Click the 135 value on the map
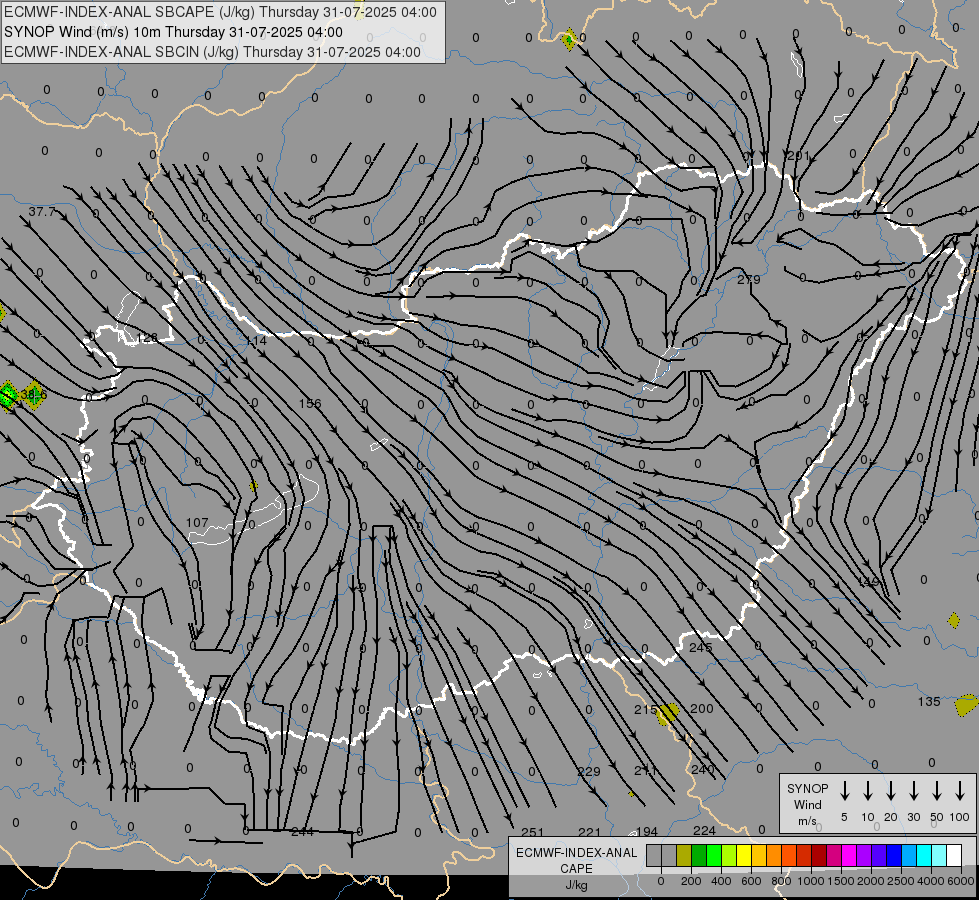The image size is (979, 900). pyautogui.click(x=929, y=701)
